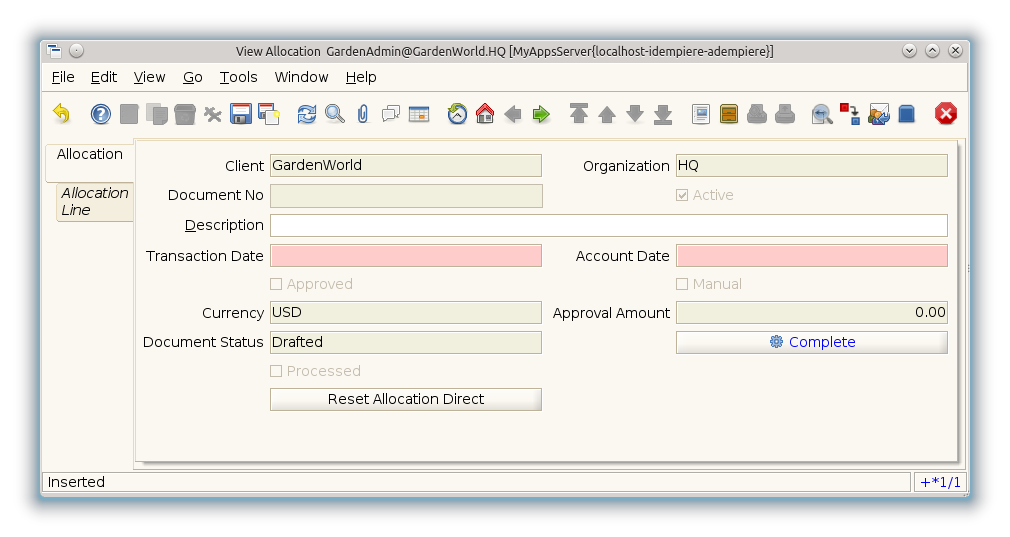Screen dimensions: 1010x537
Task: Toggle the Approved checkbox
Action: click(x=277, y=284)
